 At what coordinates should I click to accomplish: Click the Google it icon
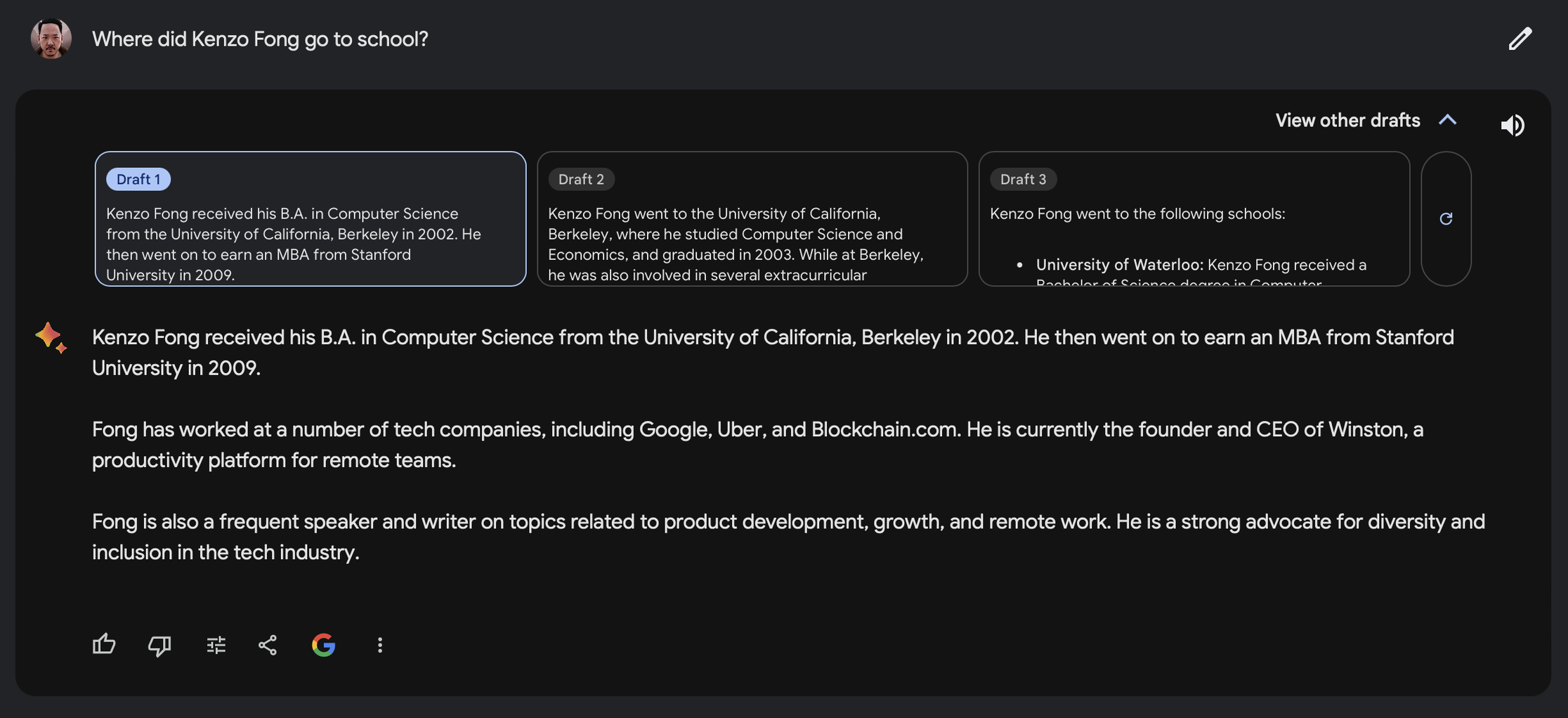pyautogui.click(x=323, y=645)
